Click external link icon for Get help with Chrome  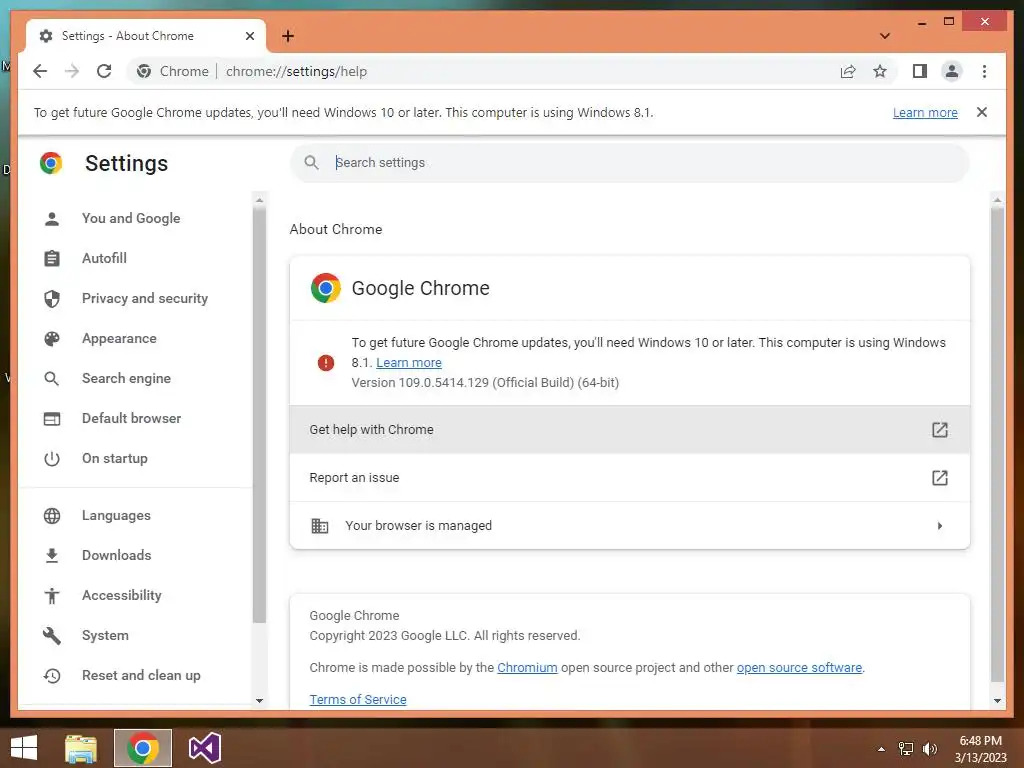(939, 430)
